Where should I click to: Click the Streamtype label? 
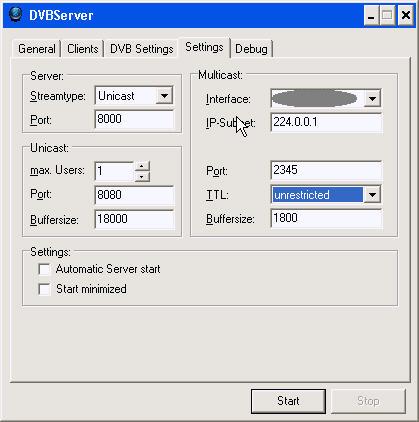58,96
